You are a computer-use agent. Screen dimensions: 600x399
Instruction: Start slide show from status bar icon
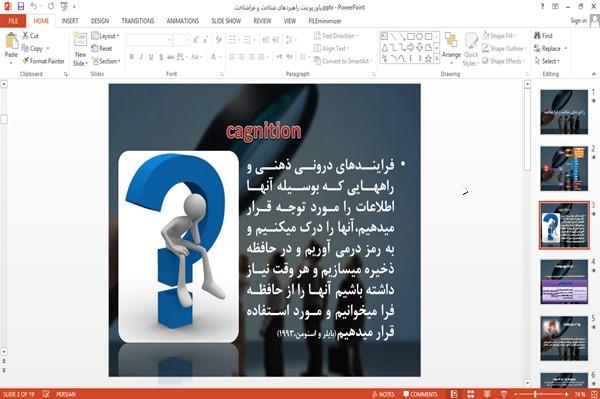pyautogui.click(x=504, y=394)
